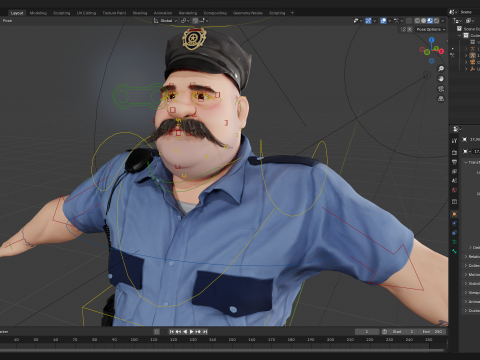Screen dimensions: 480x360
Task: Open the viewport shading options dropdown
Action: coord(443,21)
